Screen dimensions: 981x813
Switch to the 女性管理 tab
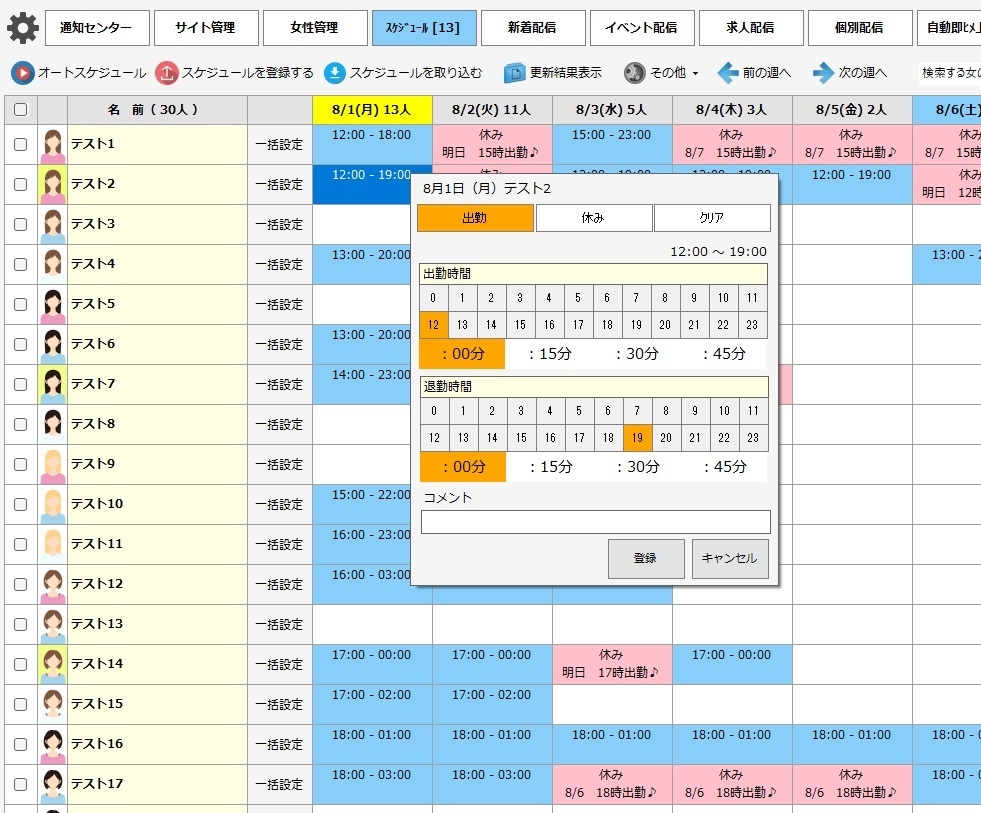(315, 28)
